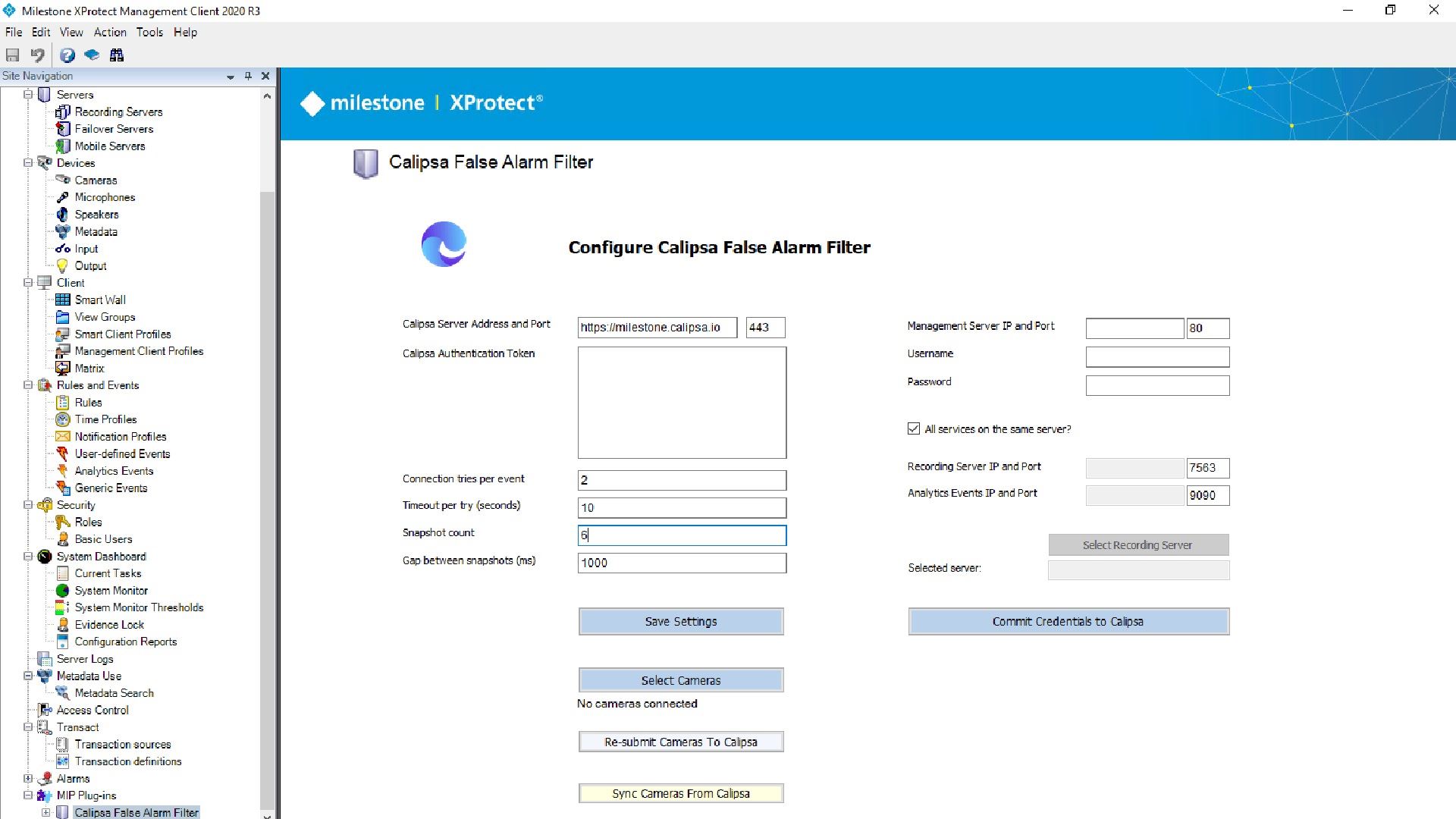Click the Connection tries per event field
This screenshot has height=819, width=1456.
[x=682, y=480]
